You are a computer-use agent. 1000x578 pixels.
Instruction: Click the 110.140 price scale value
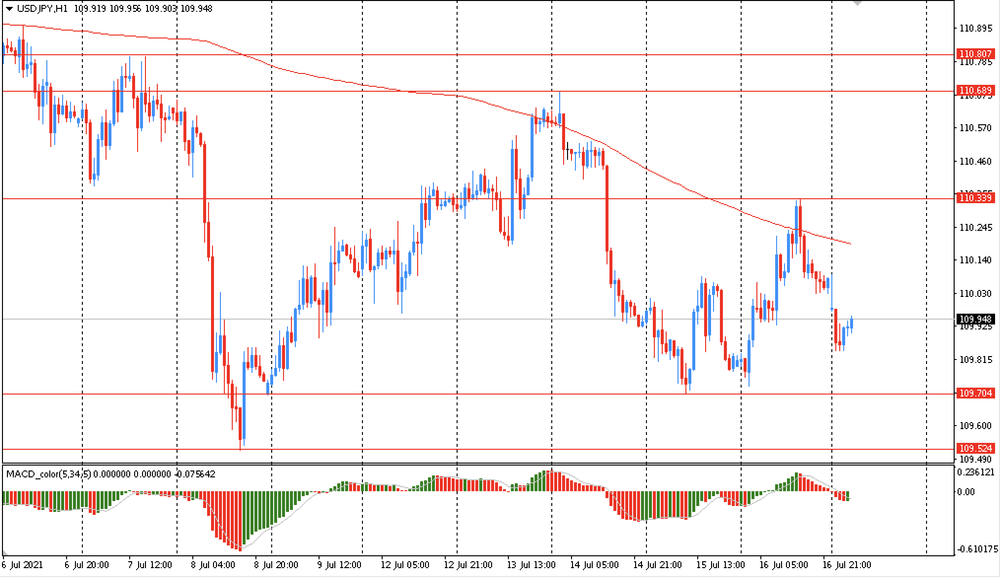pos(976,260)
